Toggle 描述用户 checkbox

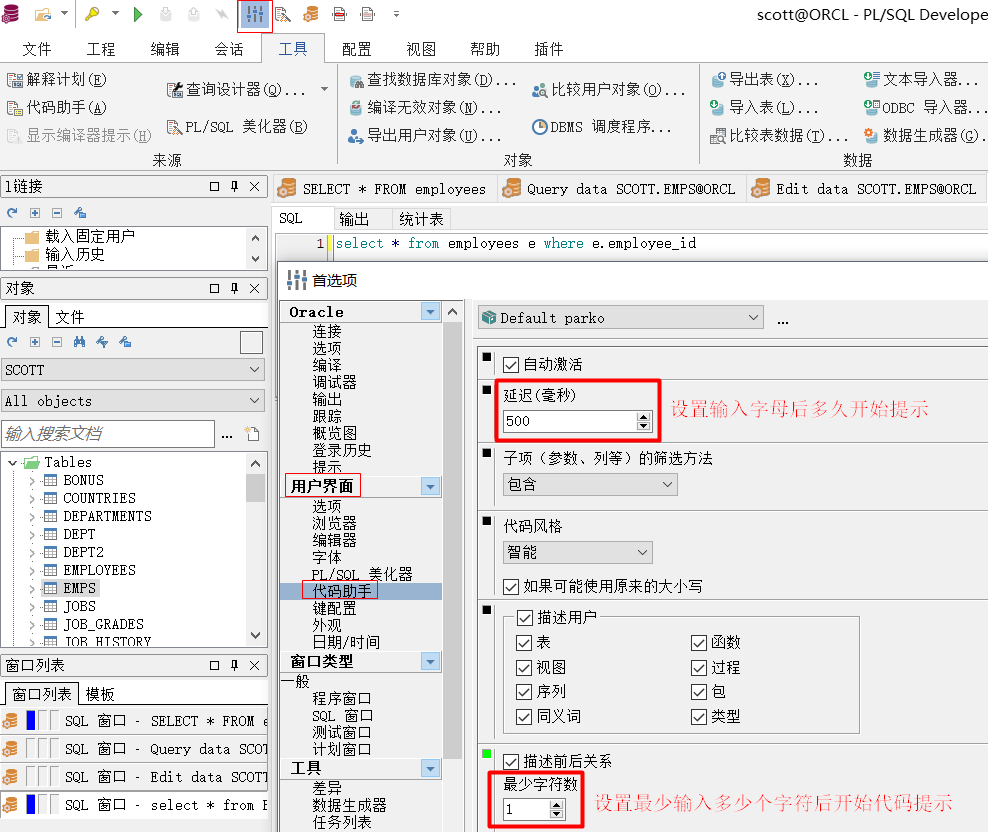pos(525,618)
